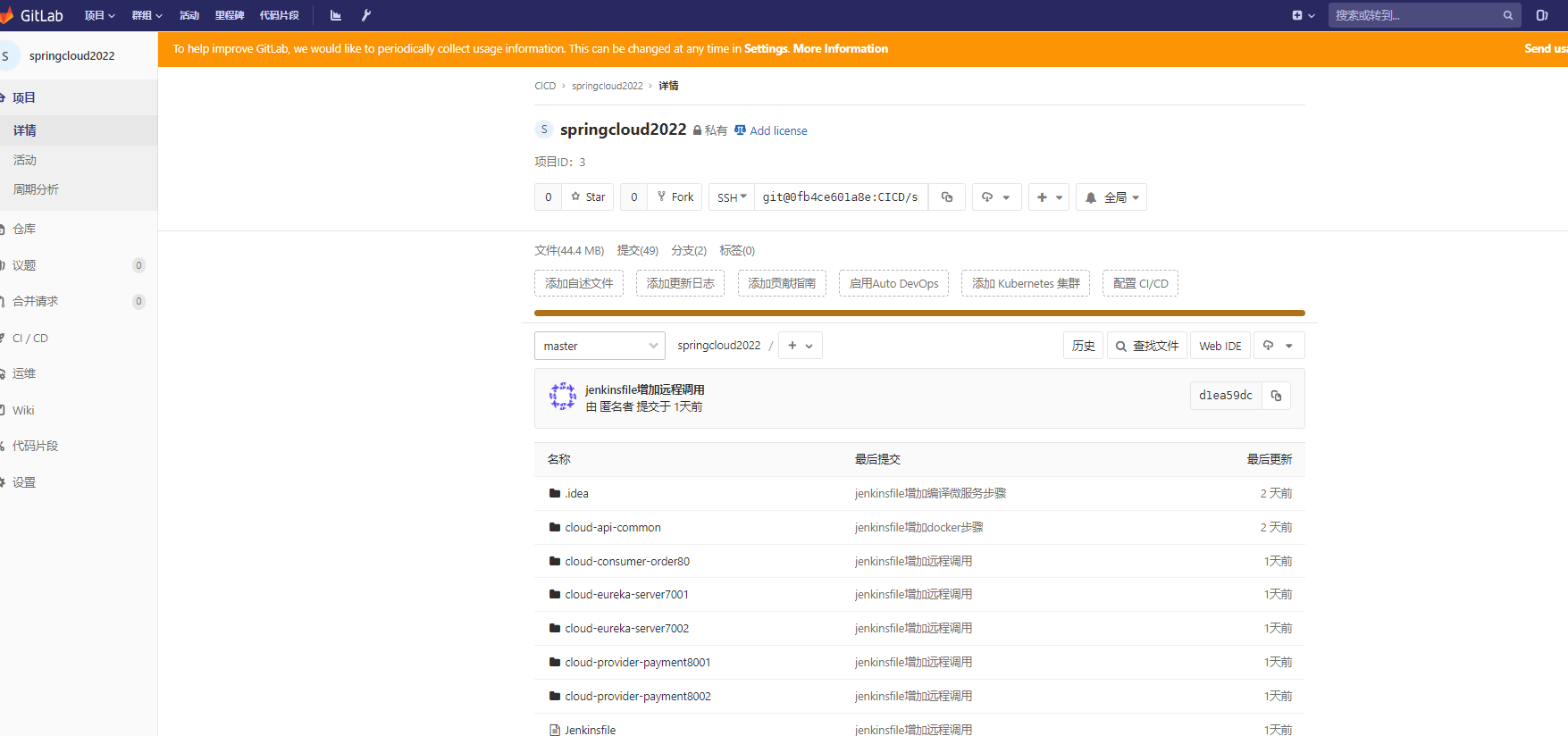Open the chart activity icon in navbar
Viewport: 1568px width, 736px height.
pos(336,15)
